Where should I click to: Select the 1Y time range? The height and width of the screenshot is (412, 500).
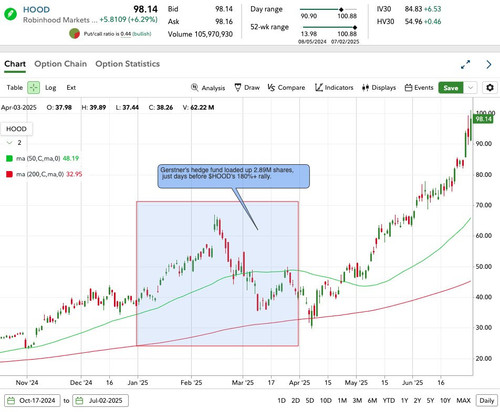[404, 400]
